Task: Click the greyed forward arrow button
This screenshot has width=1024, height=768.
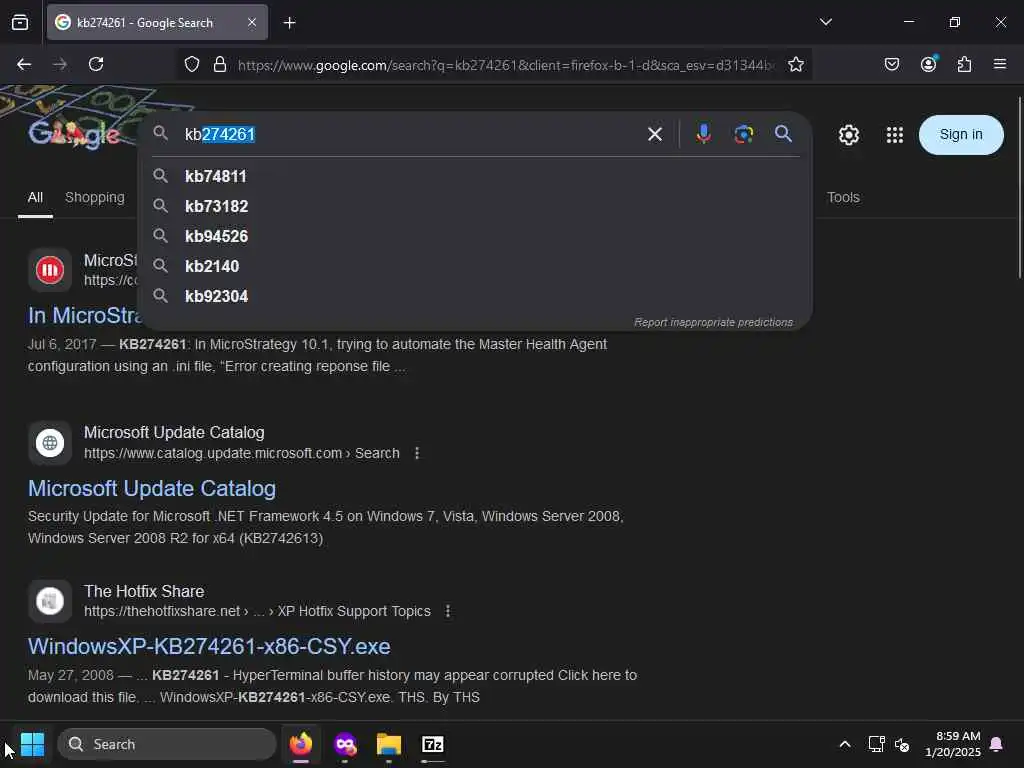Action: [60, 64]
